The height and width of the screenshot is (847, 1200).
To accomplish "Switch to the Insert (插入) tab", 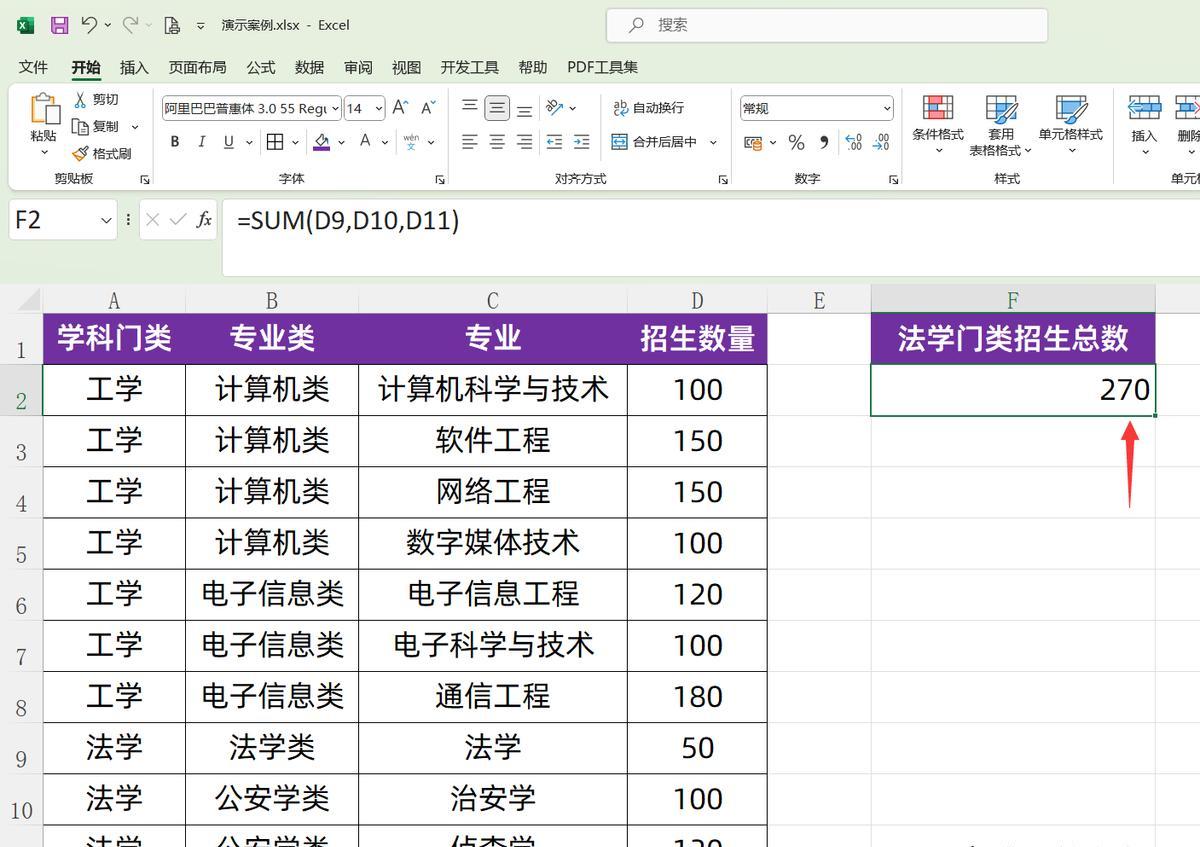I will (134, 67).
